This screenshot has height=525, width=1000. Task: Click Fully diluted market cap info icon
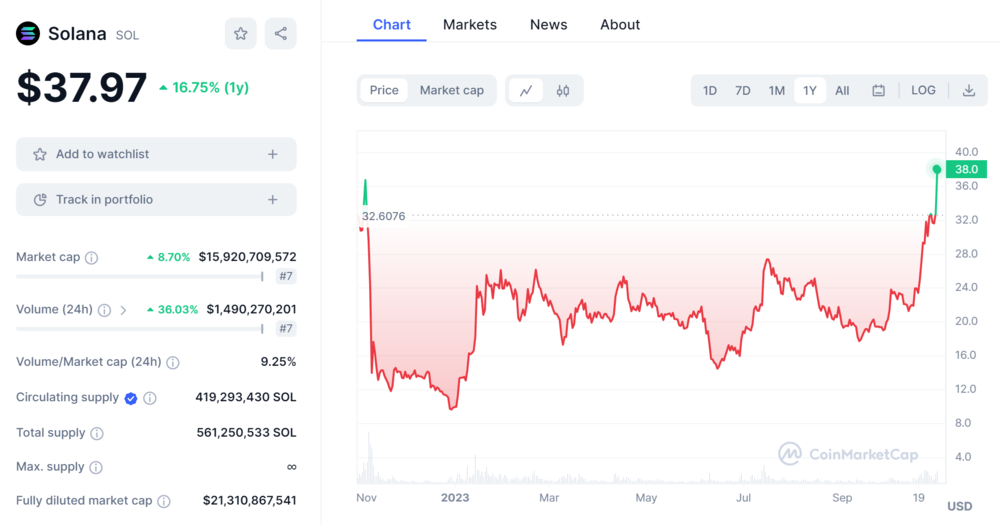coord(164,501)
